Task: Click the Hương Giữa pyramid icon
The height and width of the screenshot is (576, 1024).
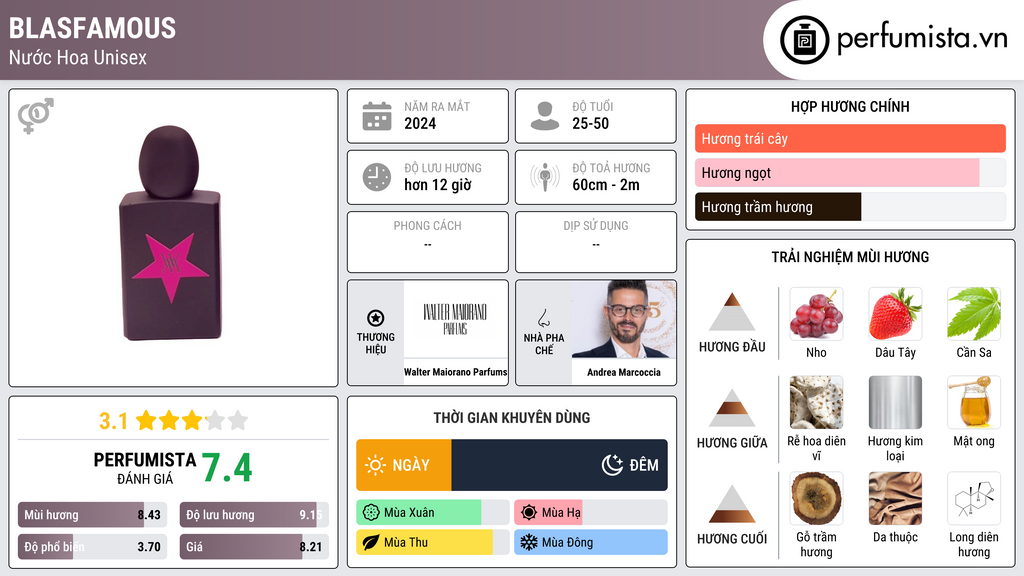Action: click(x=732, y=408)
